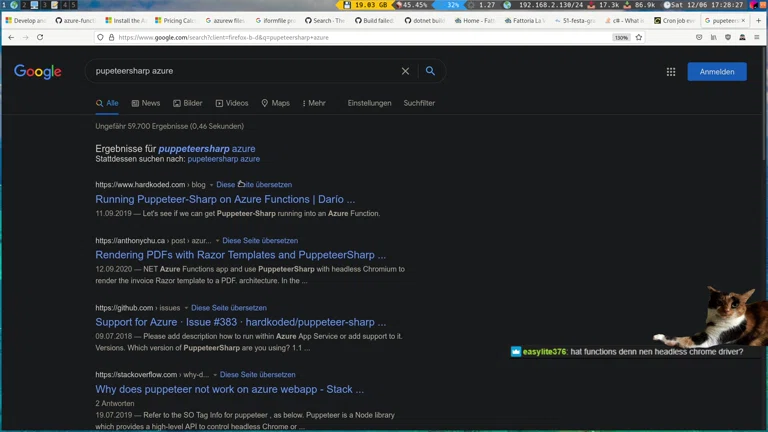Image resolution: width=768 pixels, height=432 pixels.
Task: Expand anthonychu.ca result options arrow
Action: pos(217,241)
